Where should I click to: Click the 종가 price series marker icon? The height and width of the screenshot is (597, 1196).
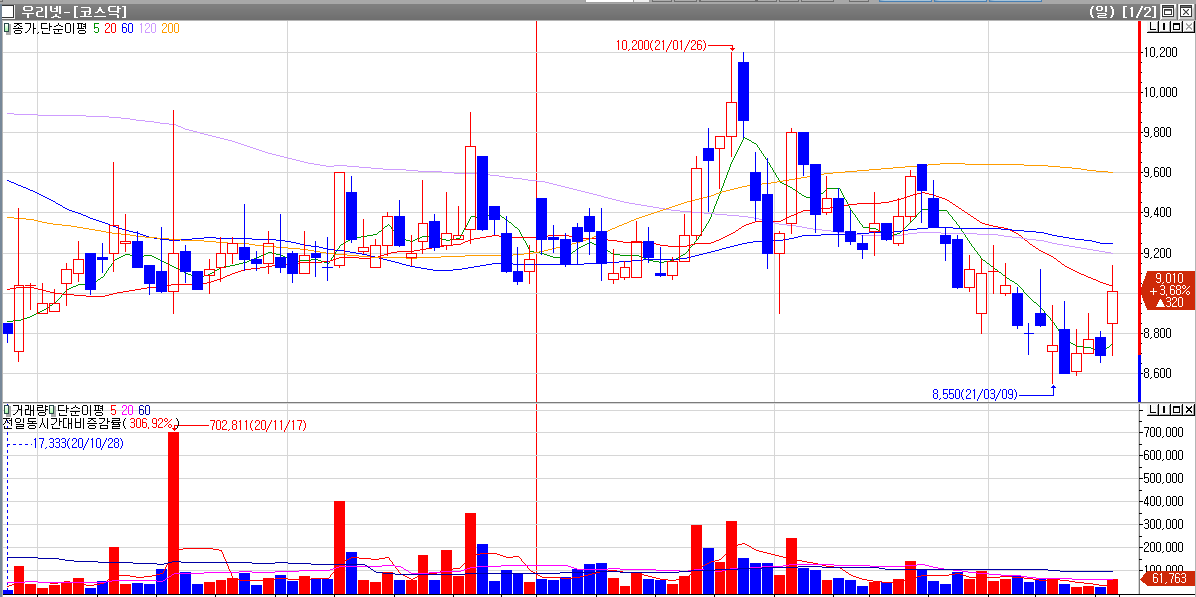tap(7, 28)
